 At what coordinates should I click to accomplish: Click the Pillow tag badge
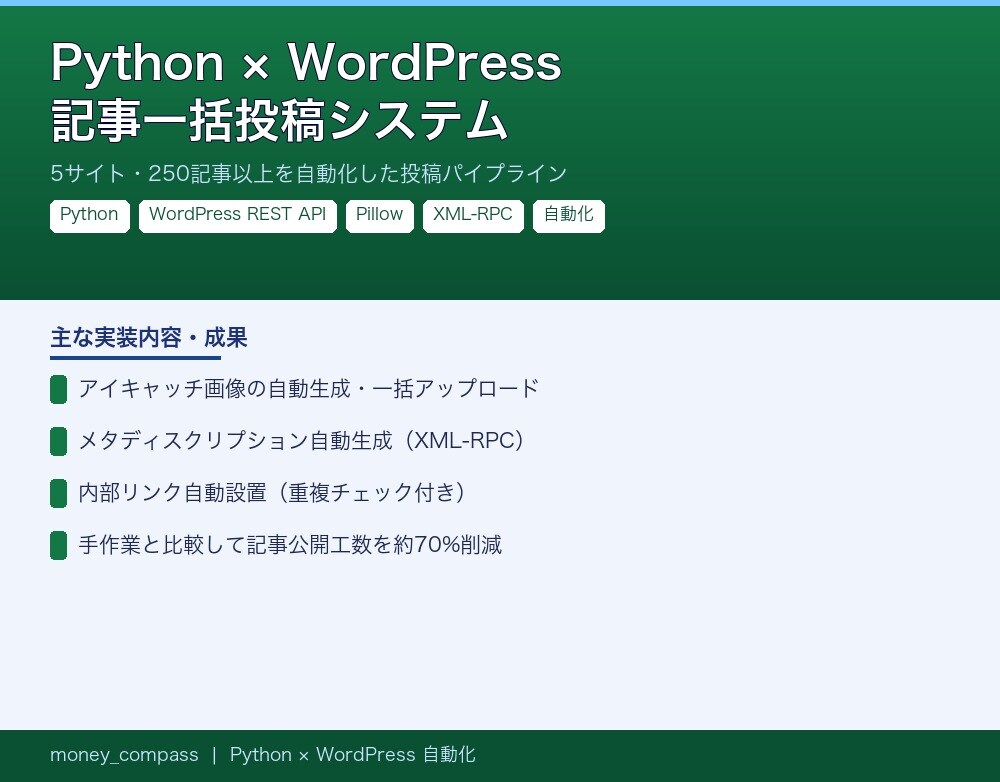(x=379, y=216)
